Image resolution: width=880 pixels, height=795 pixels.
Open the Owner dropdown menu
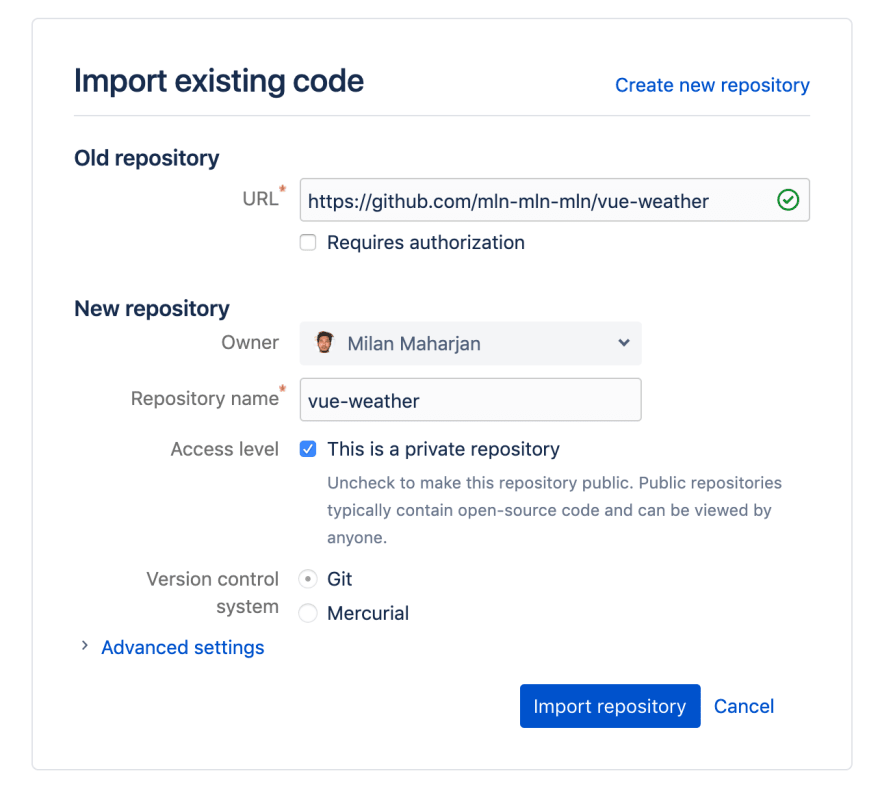470,343
